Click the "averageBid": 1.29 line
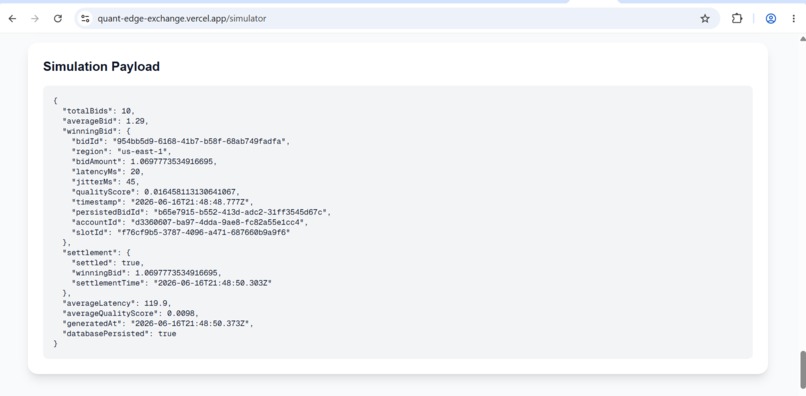The height and width of the screenshot is (396, 806). coord(105,121)
